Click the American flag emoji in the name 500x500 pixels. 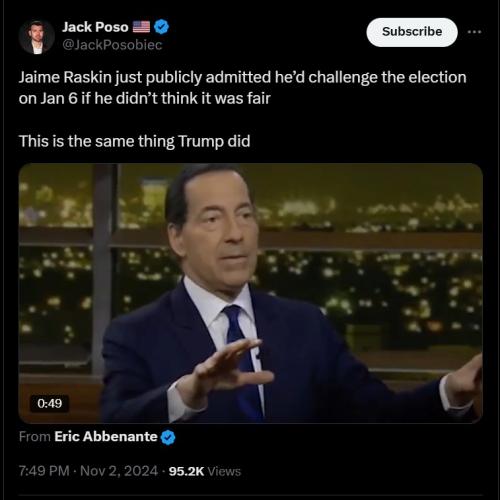pos(141,27)
